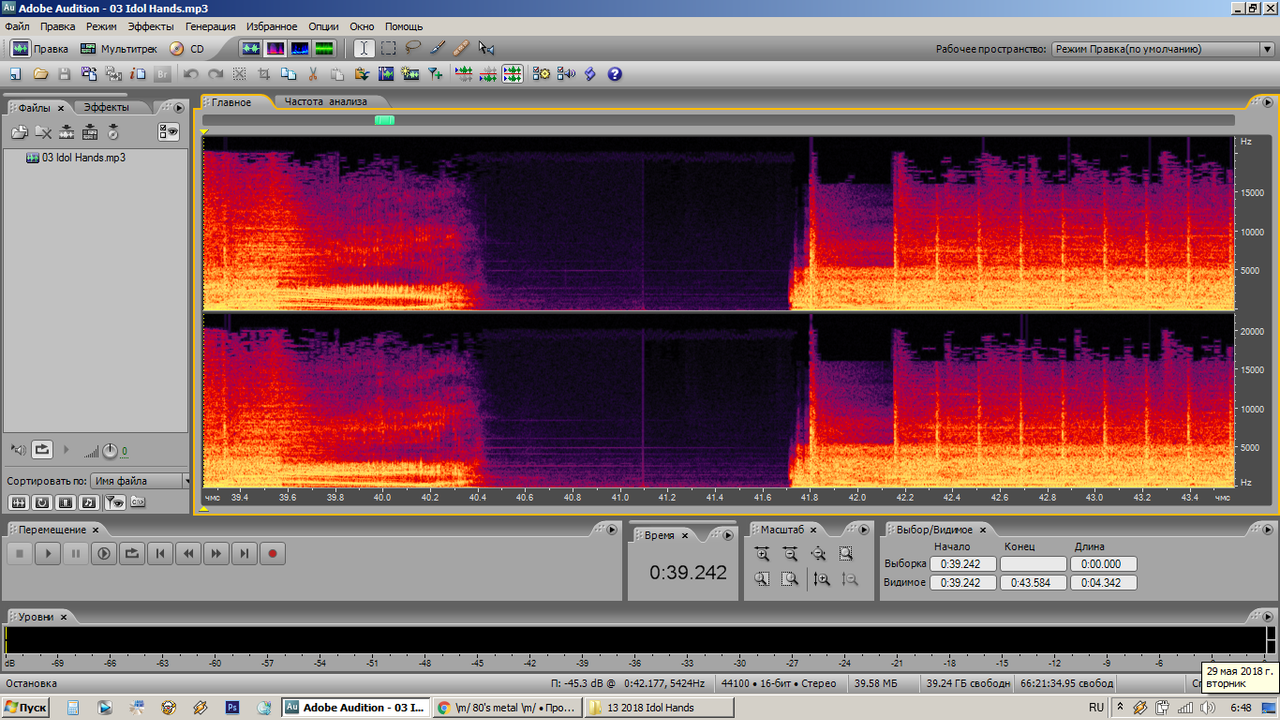Open Selection/View panel options arrow

click(x=1267, y=530)
